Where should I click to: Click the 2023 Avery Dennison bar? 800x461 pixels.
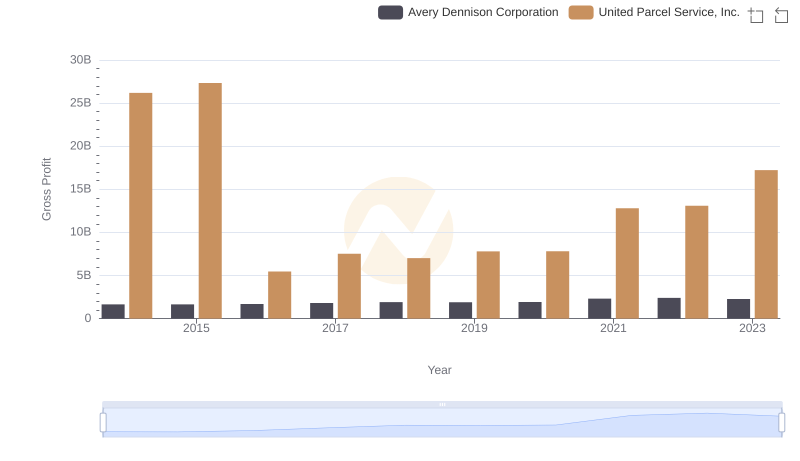click(738, 309)
